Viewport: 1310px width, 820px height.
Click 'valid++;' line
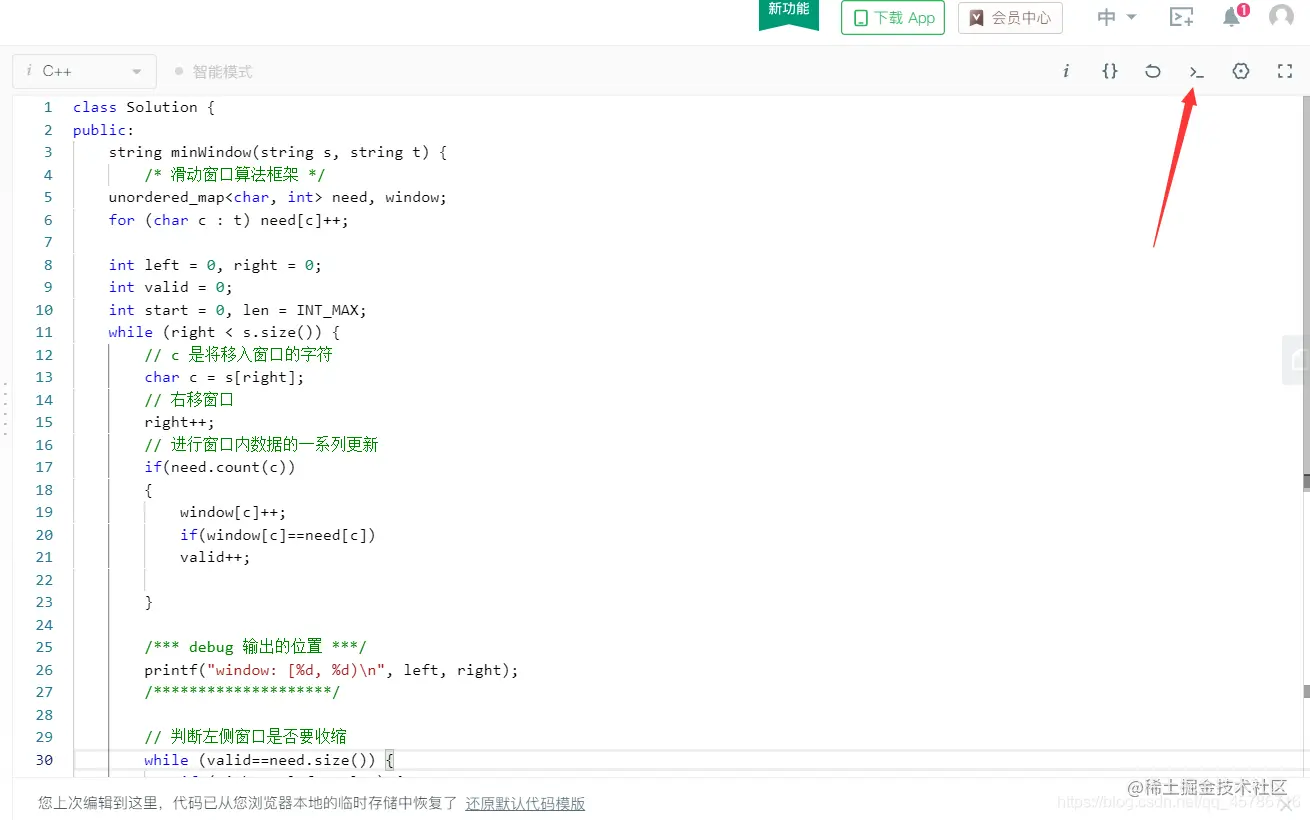[x=215, y=557]
